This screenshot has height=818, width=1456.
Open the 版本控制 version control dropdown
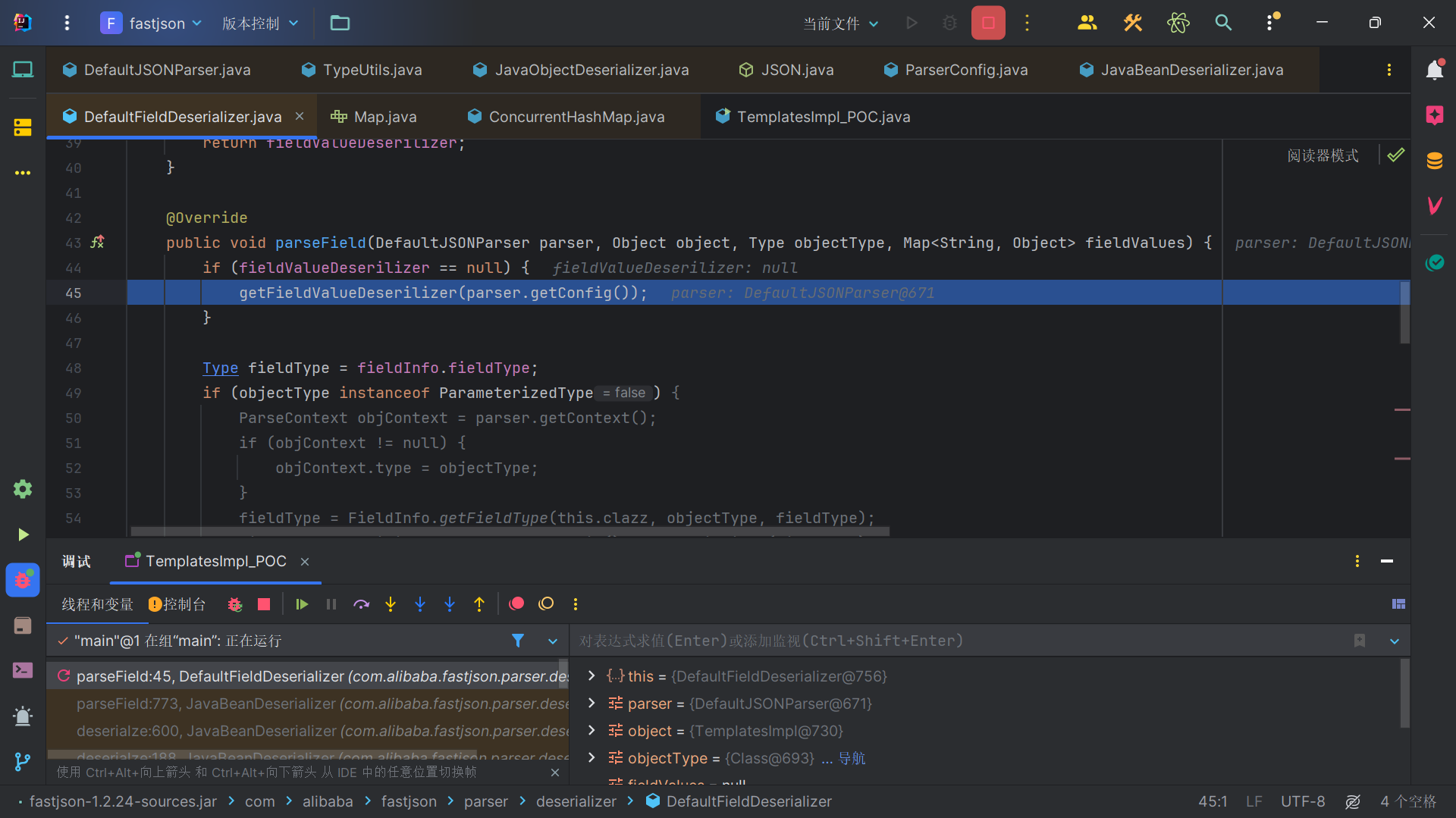coord(260,23)
